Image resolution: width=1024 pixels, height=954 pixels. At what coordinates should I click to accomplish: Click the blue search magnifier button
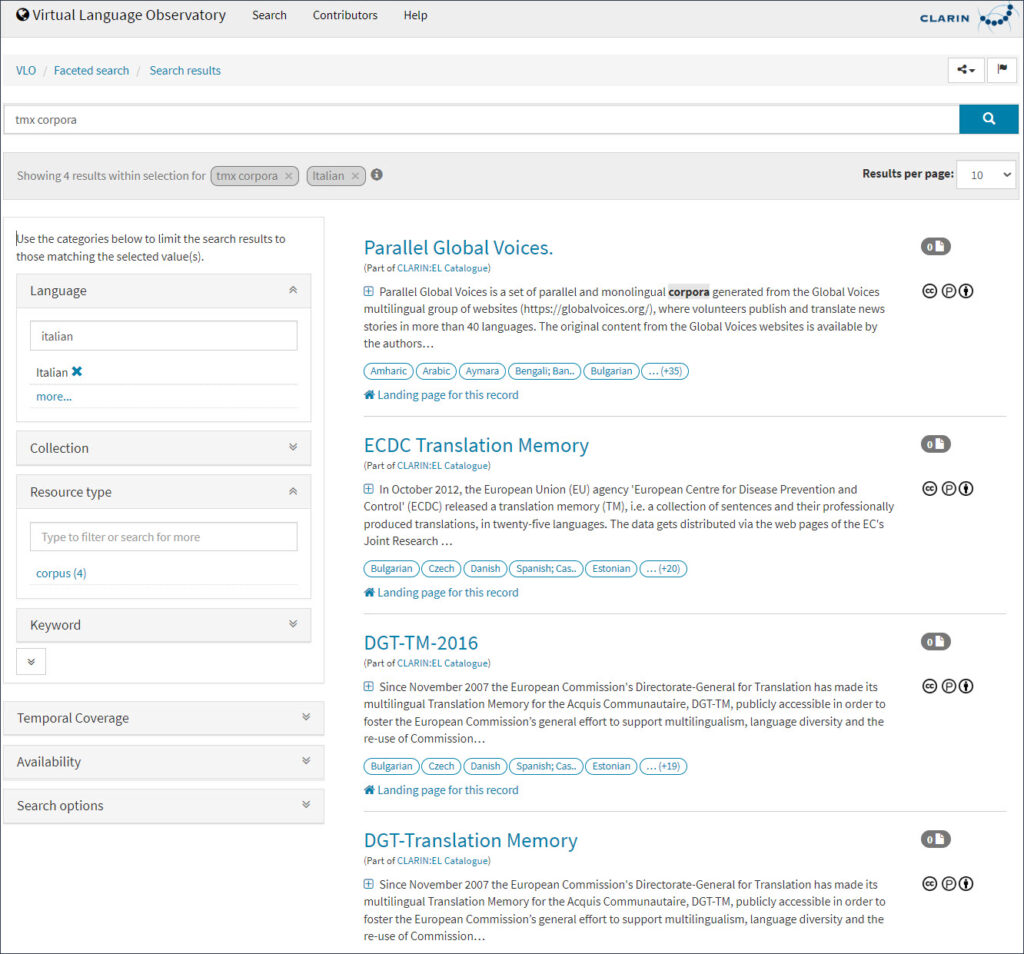pos(988,119)
